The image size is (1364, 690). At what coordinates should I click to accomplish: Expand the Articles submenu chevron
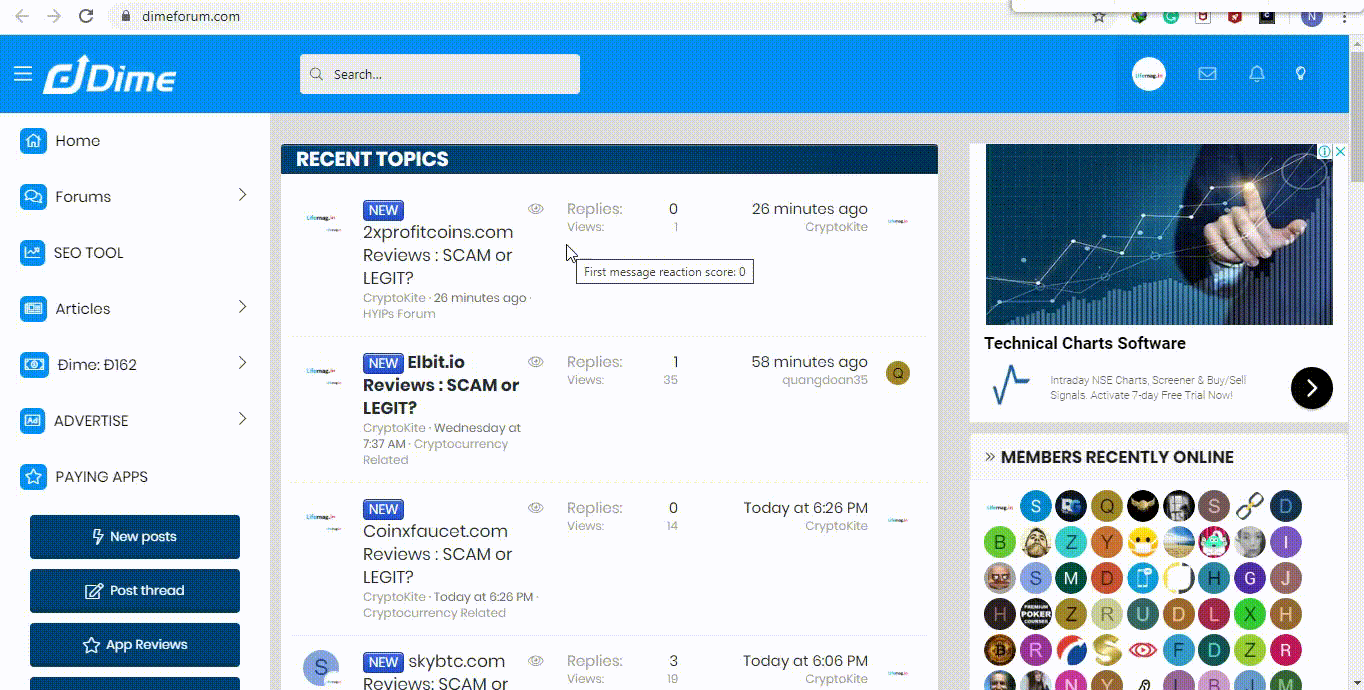242,307
